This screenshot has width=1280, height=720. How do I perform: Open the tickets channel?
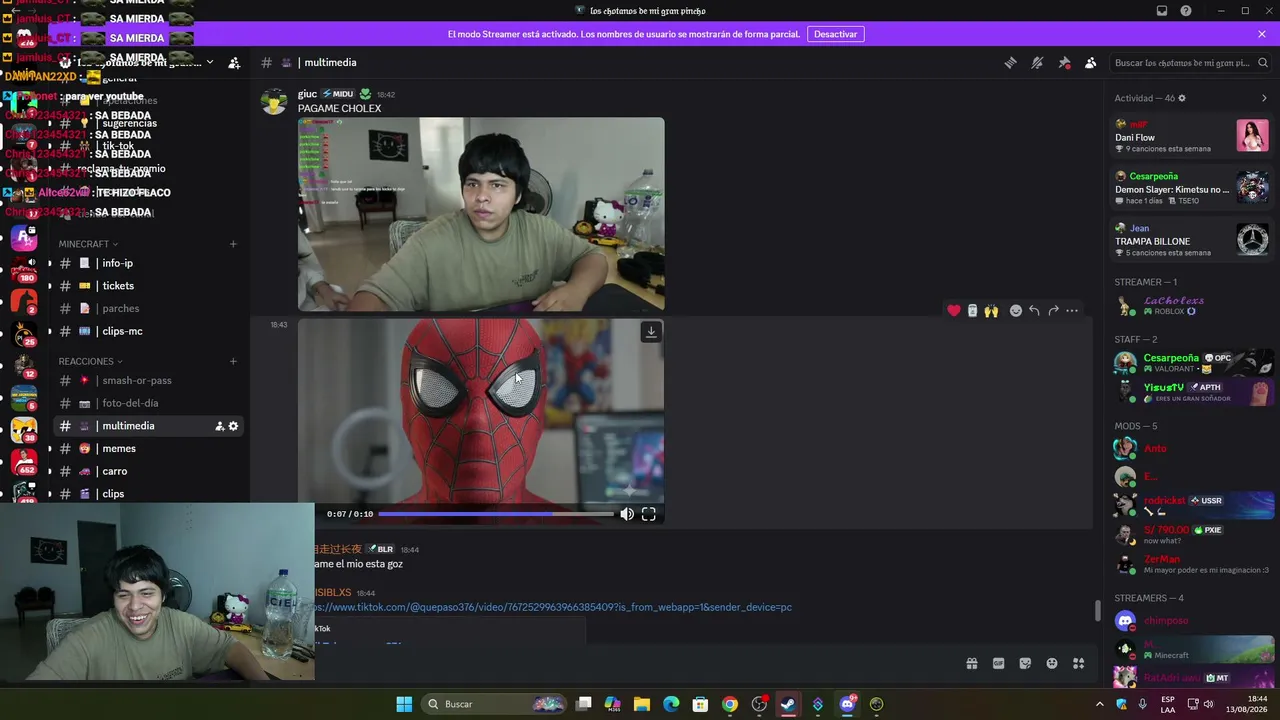pos(148,286)
